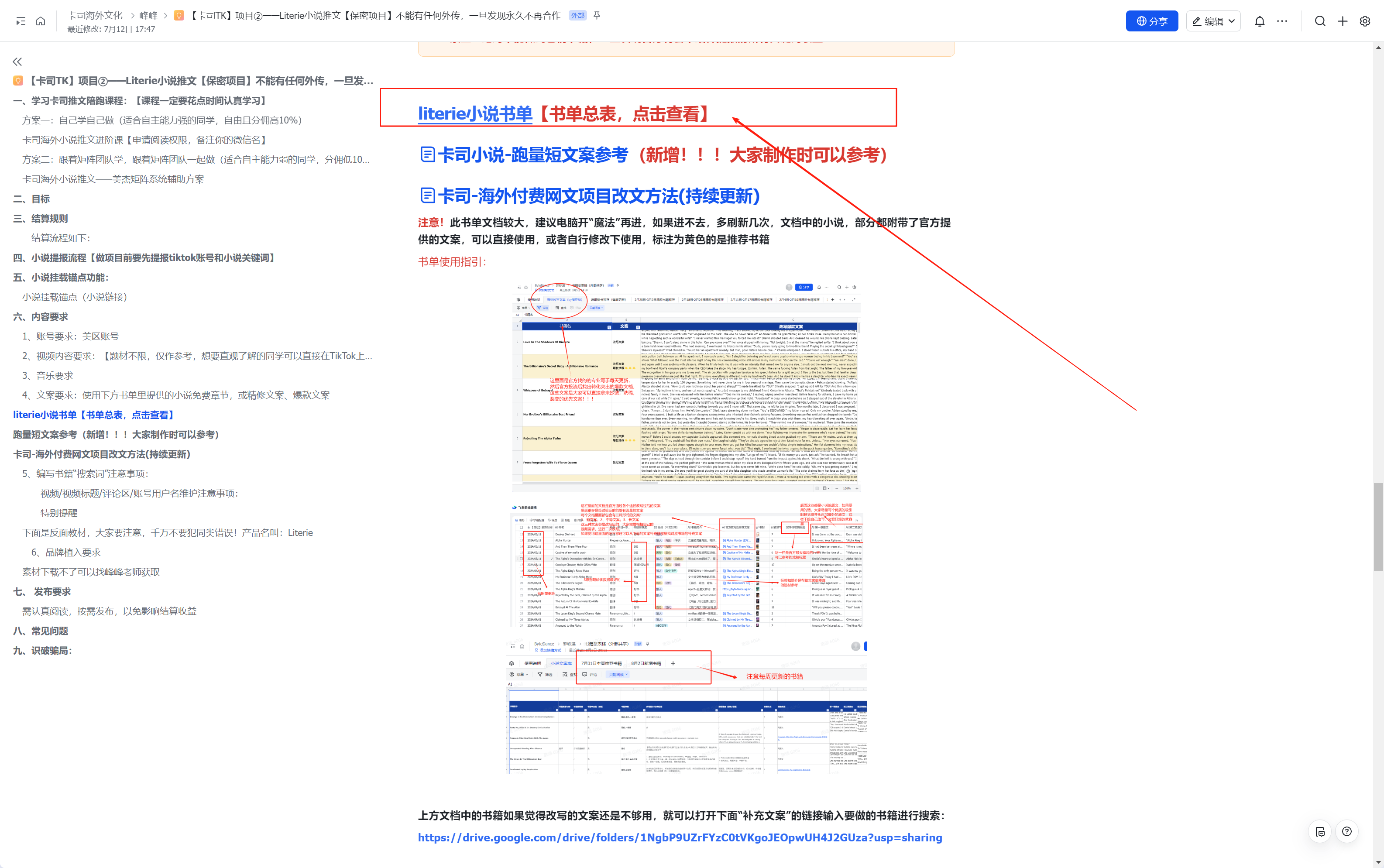Viewport: 1384px width, 868px height.
Task: Open first book list screenshot image
Action: click(x=687, y=386)
